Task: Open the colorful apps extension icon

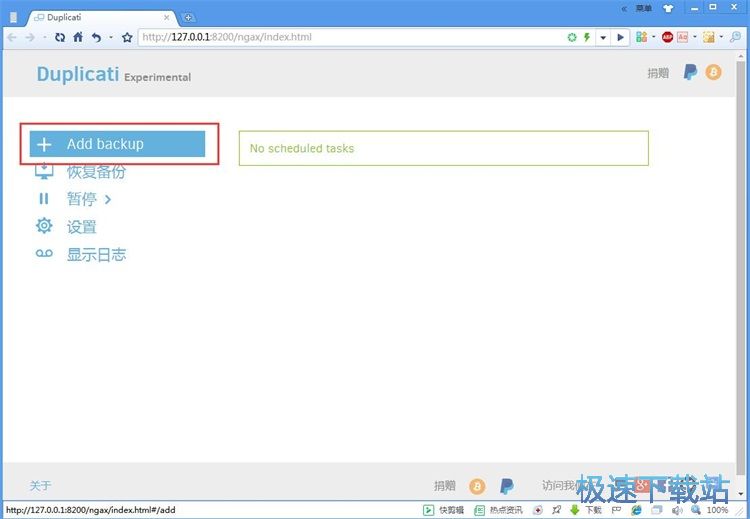Action: pos(641,37)
